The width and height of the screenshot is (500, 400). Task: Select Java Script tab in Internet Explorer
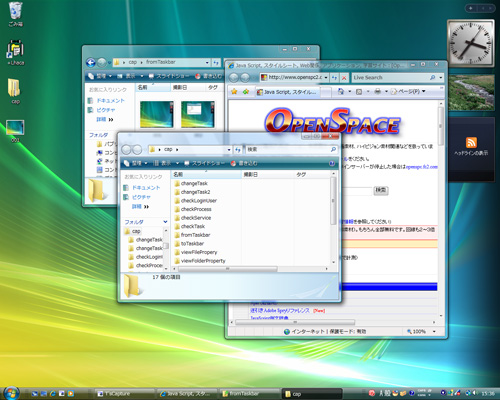[x=287, y=92]
